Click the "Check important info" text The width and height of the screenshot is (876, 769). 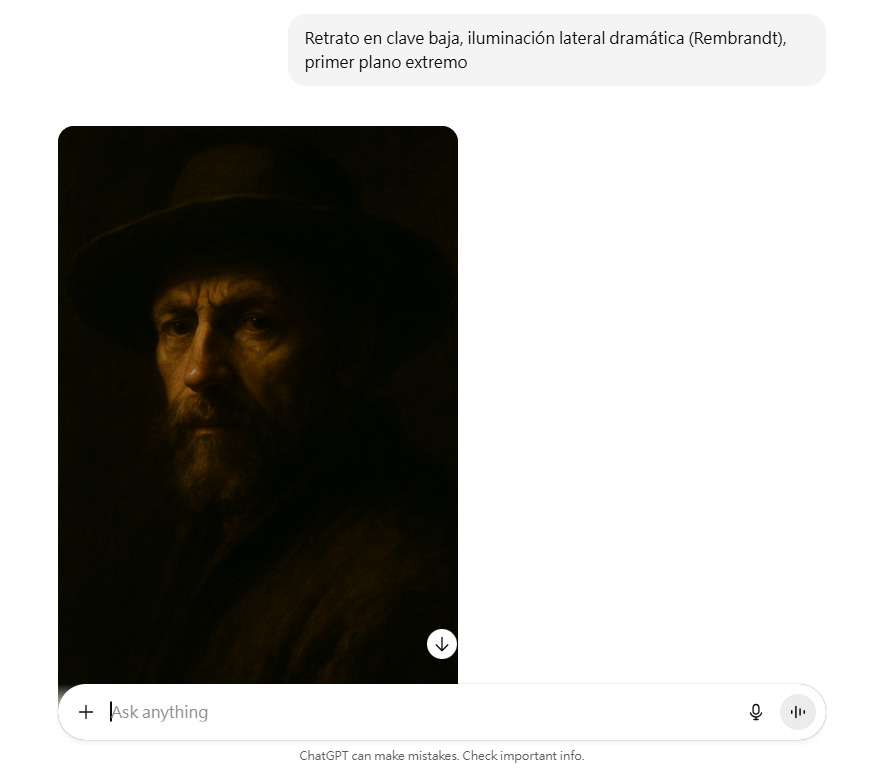click(x=523, y=756)
